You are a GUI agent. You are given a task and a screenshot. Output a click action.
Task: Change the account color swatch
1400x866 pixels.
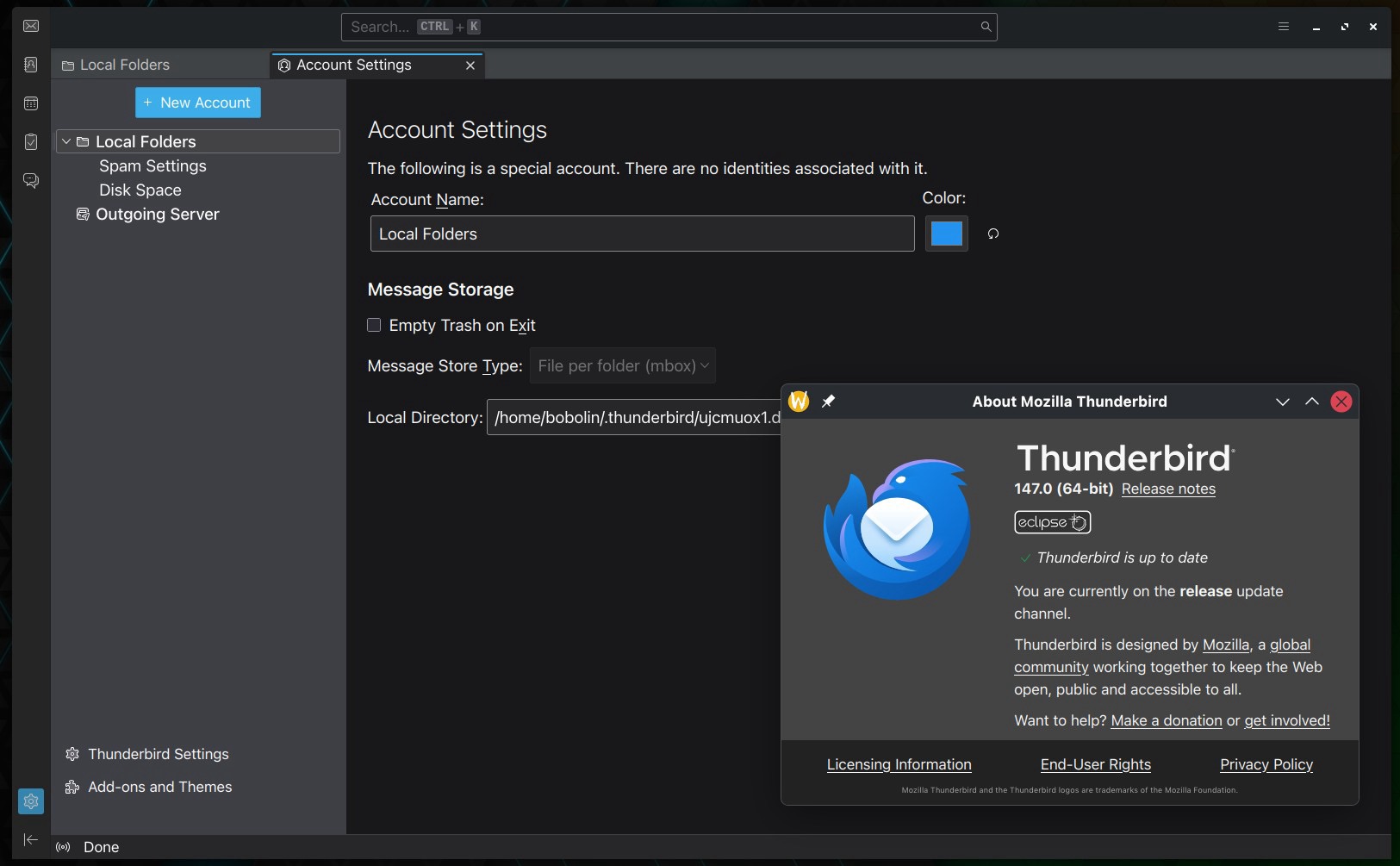(x=945, y=234)
